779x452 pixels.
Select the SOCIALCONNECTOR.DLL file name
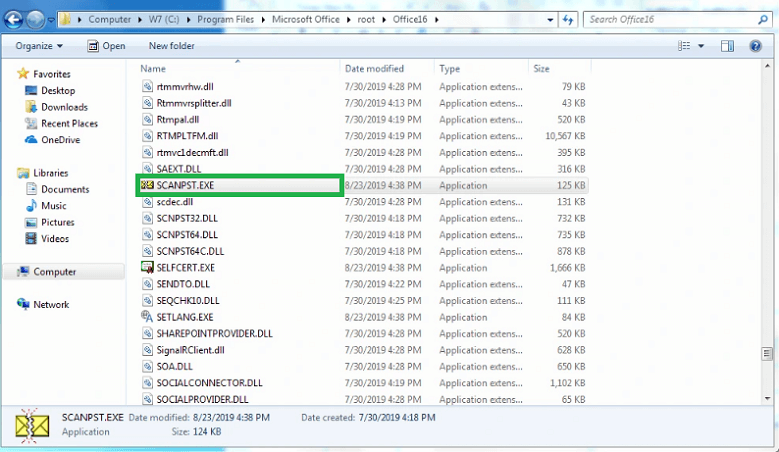[x=209, y=382]
